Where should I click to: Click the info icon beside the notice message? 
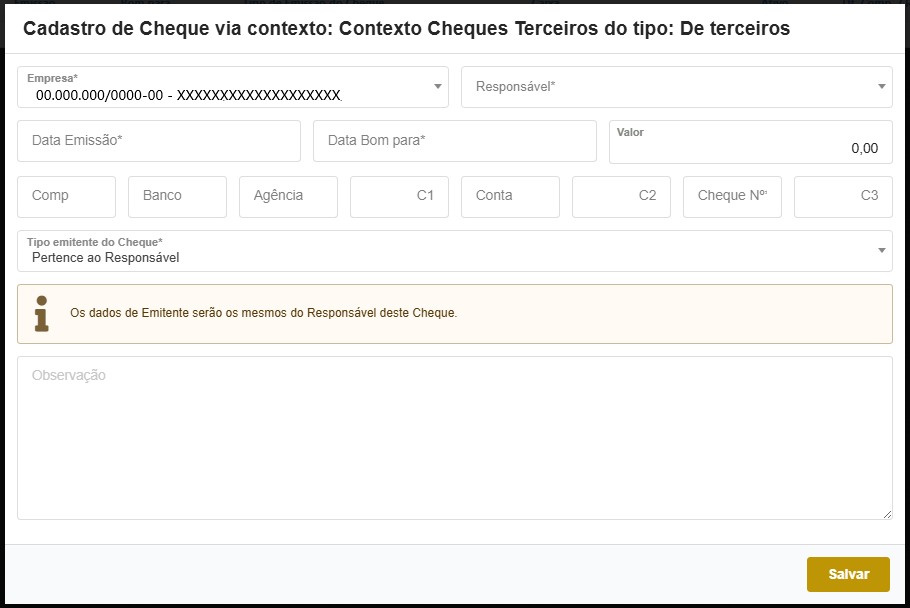(x=41, y=313)
